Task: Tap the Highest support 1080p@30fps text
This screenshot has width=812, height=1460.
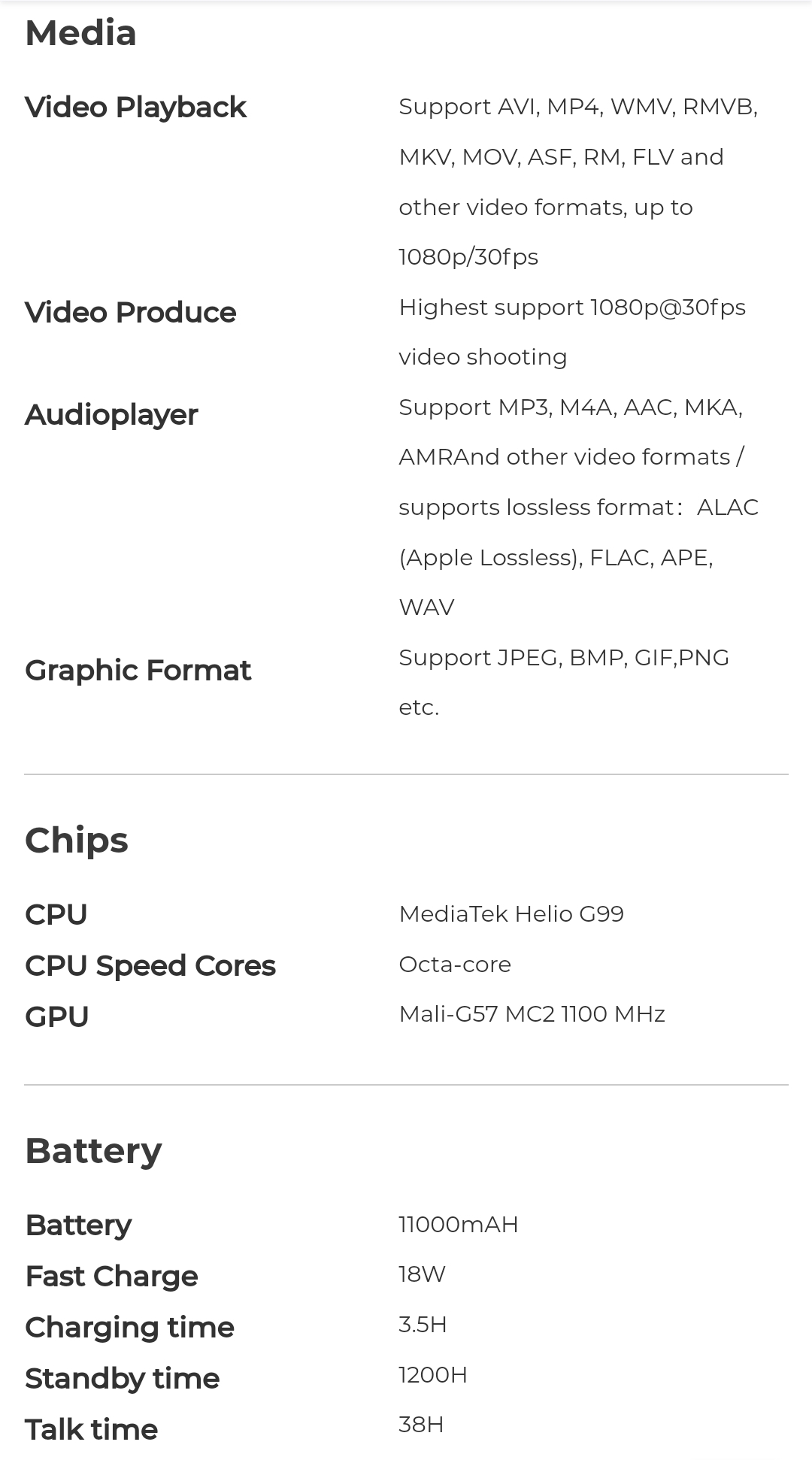Action: click(572, 307)
